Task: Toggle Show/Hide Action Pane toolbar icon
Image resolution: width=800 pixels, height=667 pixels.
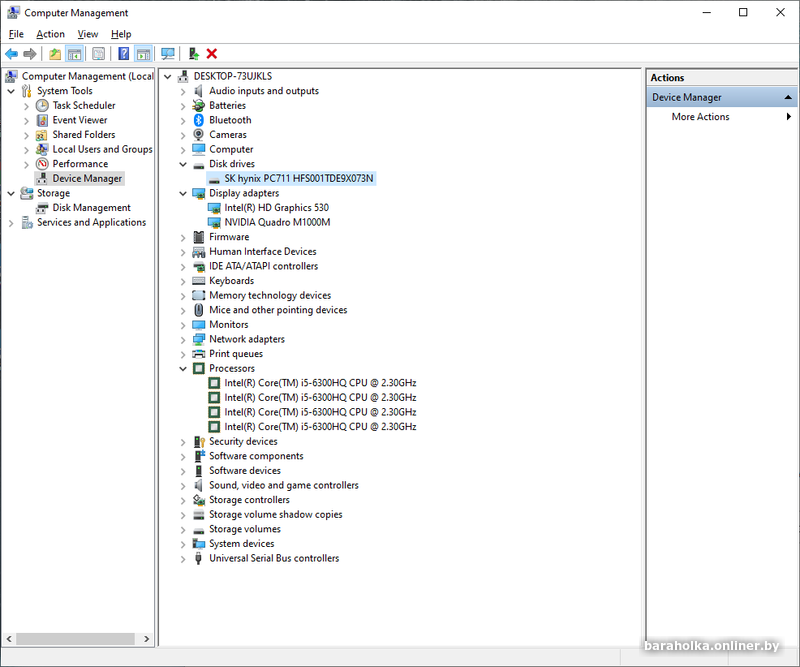Action: 143,54
